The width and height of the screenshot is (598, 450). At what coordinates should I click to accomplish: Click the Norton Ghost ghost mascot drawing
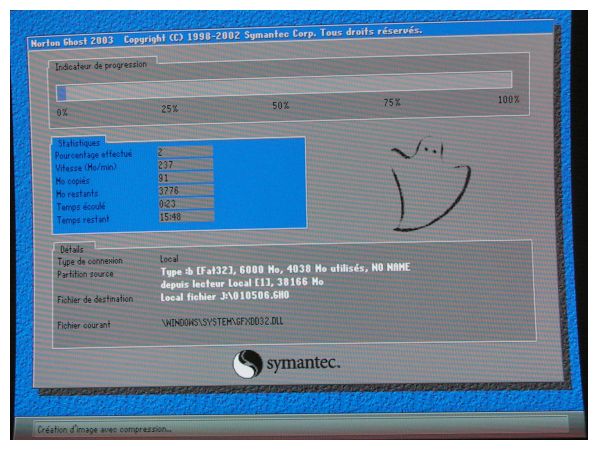point(430,184)
